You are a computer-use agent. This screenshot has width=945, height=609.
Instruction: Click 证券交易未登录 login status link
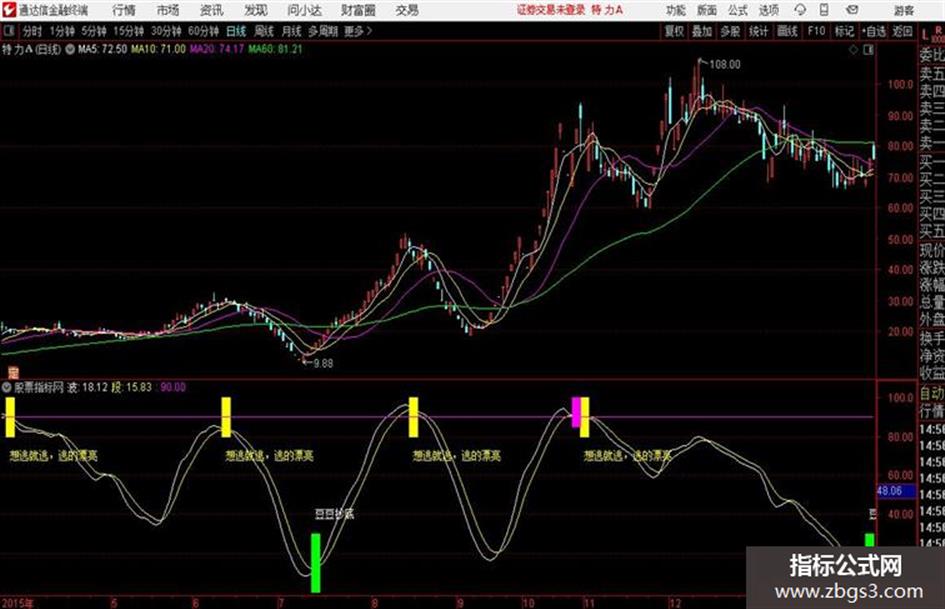(x=551, y=10)
